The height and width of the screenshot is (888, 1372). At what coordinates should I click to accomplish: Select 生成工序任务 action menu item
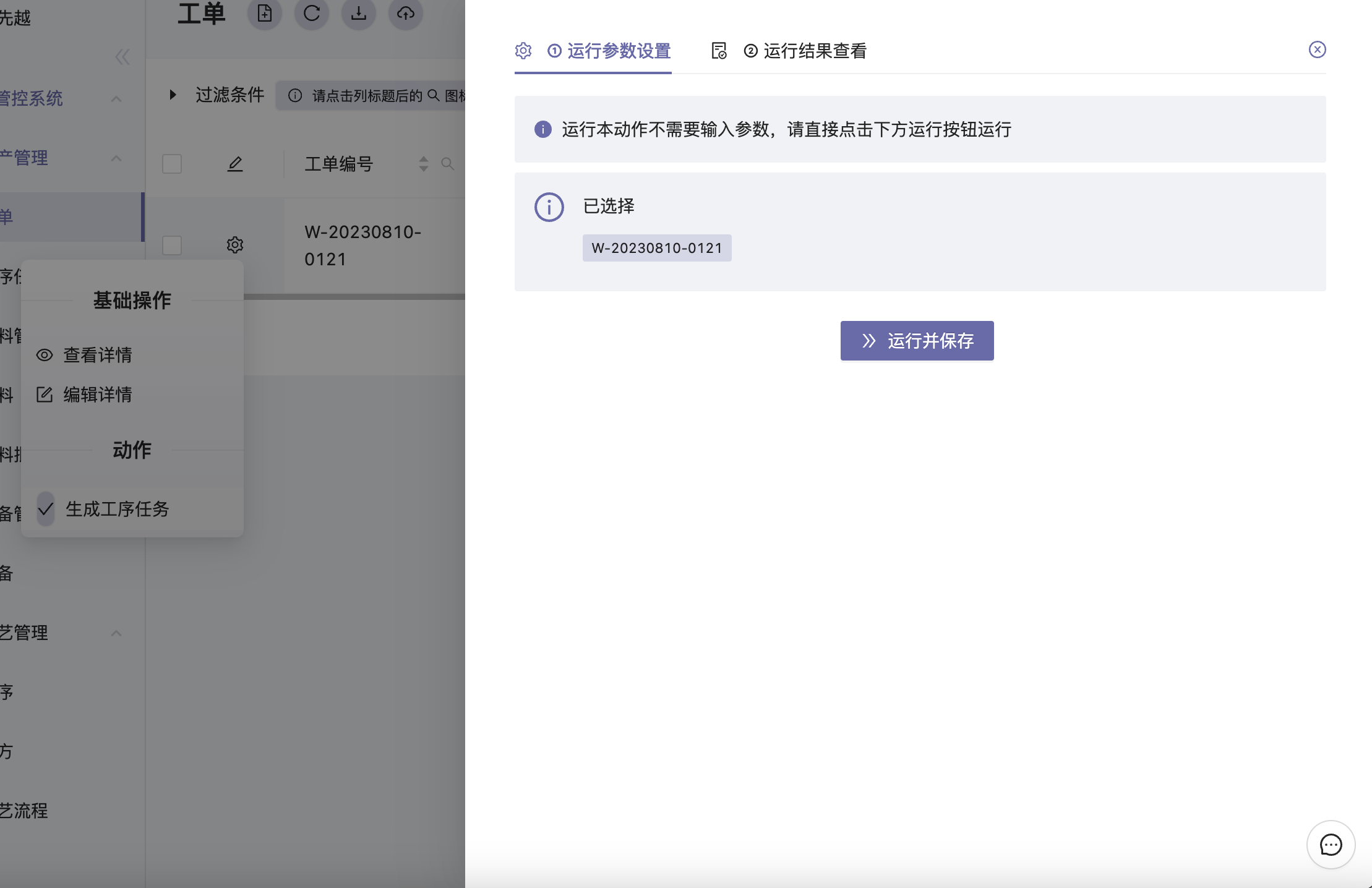tap(118, 509)
